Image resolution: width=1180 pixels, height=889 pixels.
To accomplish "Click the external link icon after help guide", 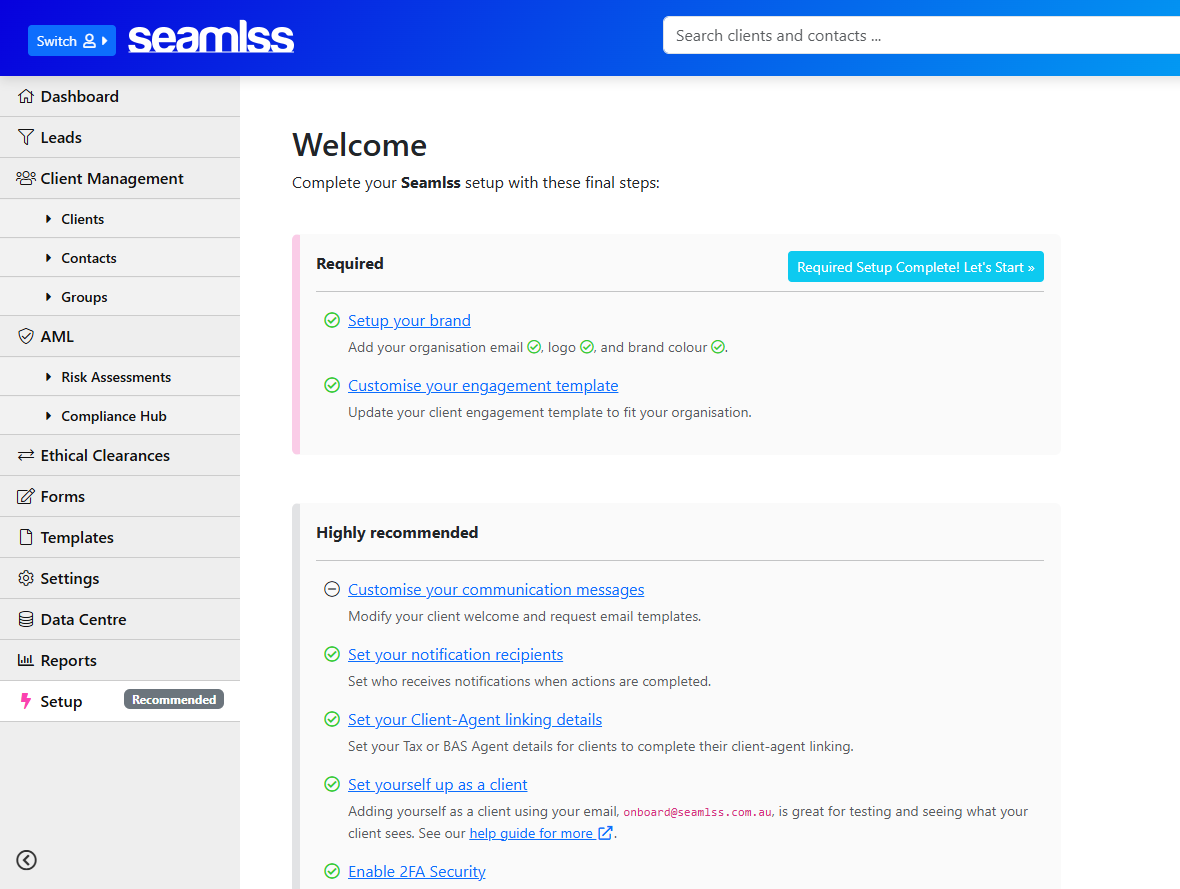I will pos(604,833).
